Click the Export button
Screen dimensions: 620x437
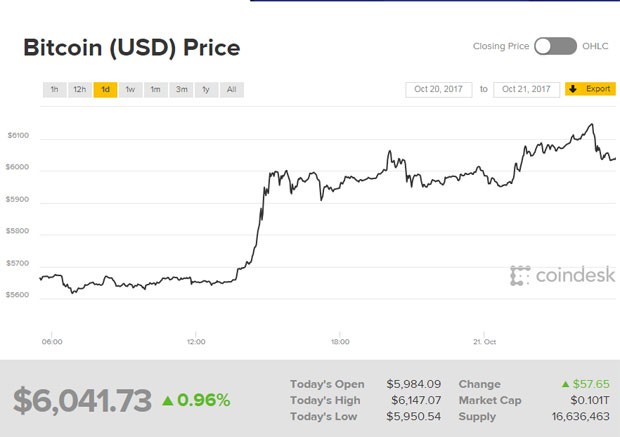(x=590, y=89)
